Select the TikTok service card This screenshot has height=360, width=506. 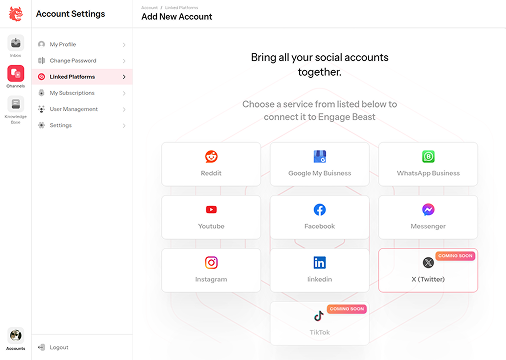point(320,323)
